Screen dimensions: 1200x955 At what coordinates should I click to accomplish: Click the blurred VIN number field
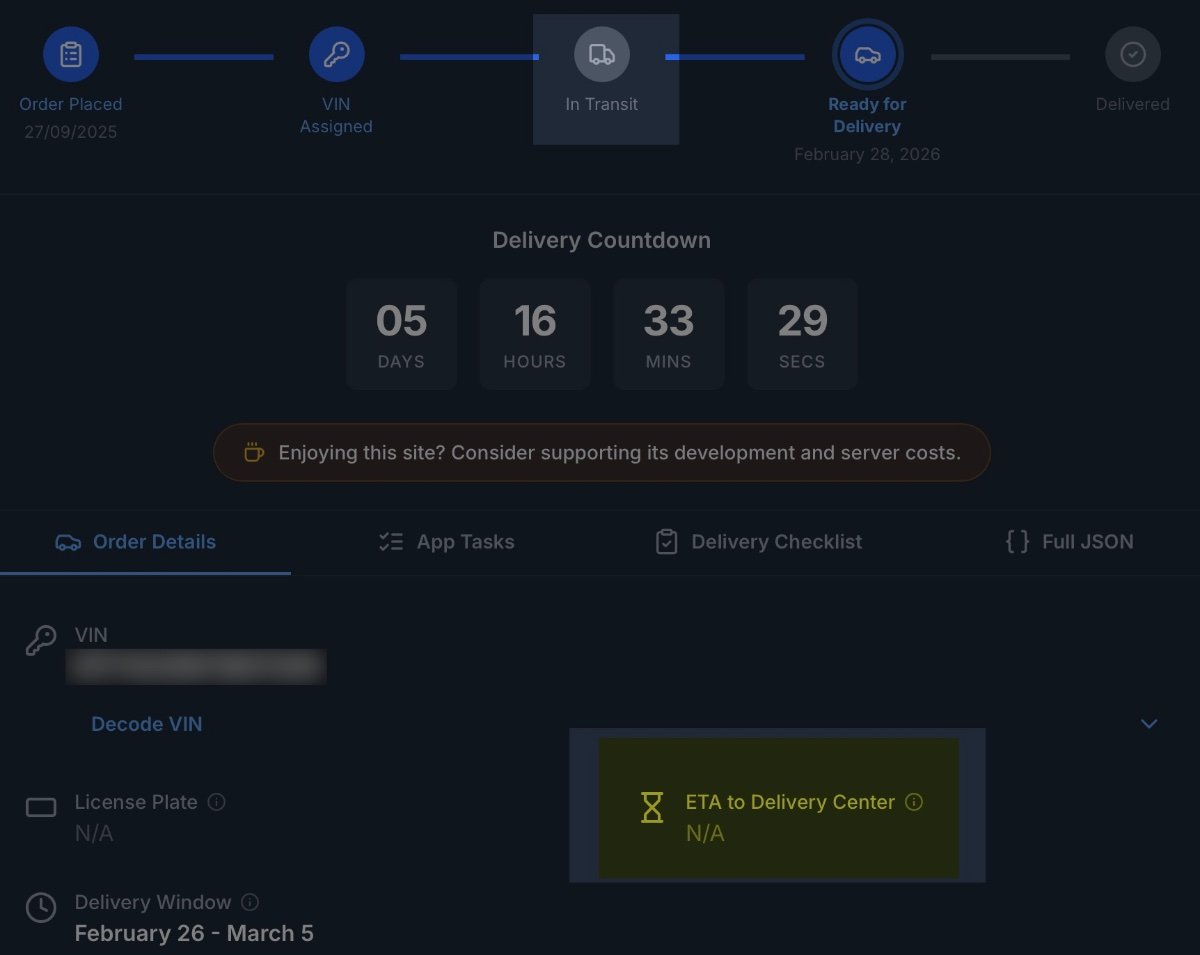pos(196,667)
